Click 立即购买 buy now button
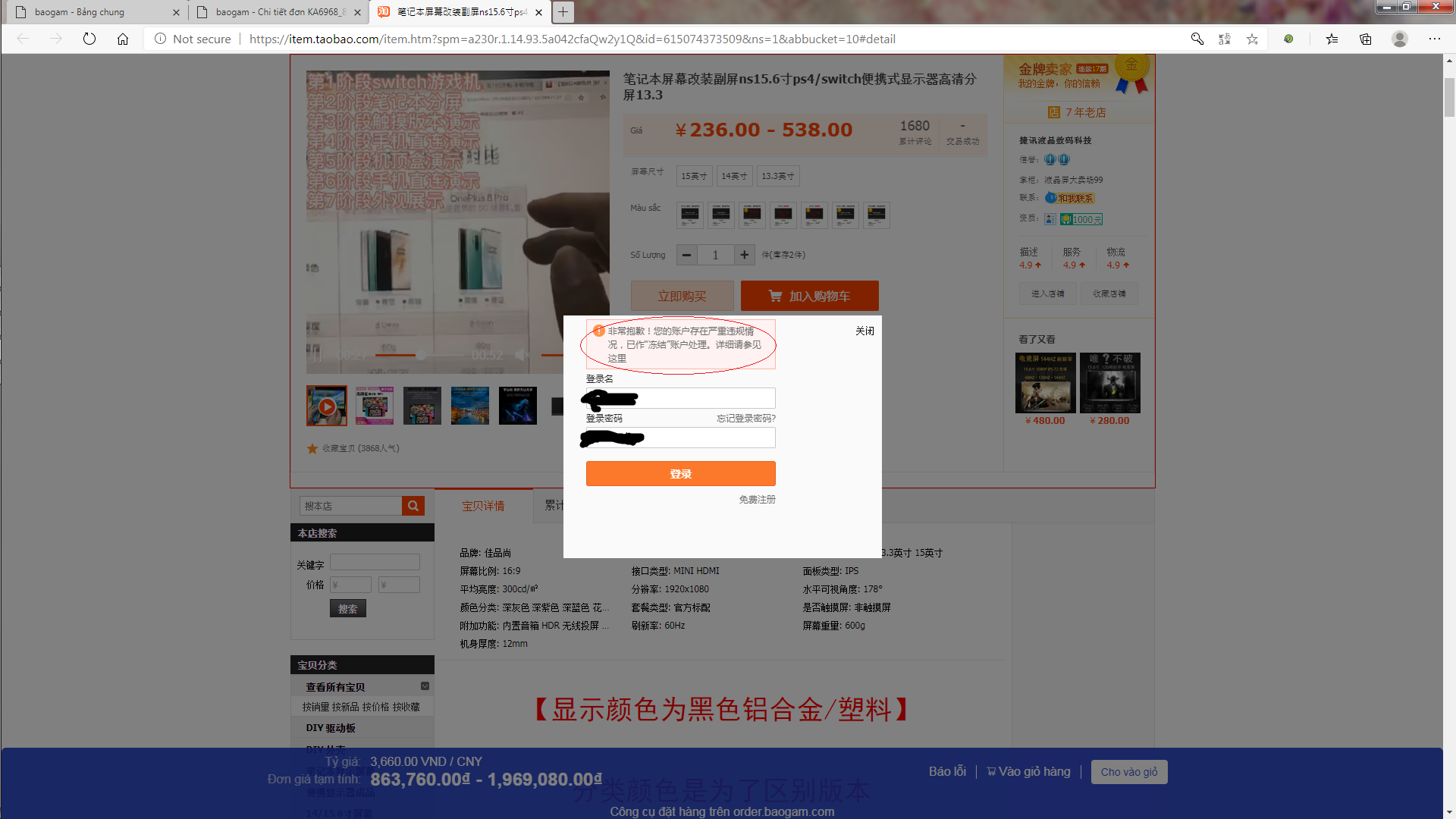 [x=682, y=296]
